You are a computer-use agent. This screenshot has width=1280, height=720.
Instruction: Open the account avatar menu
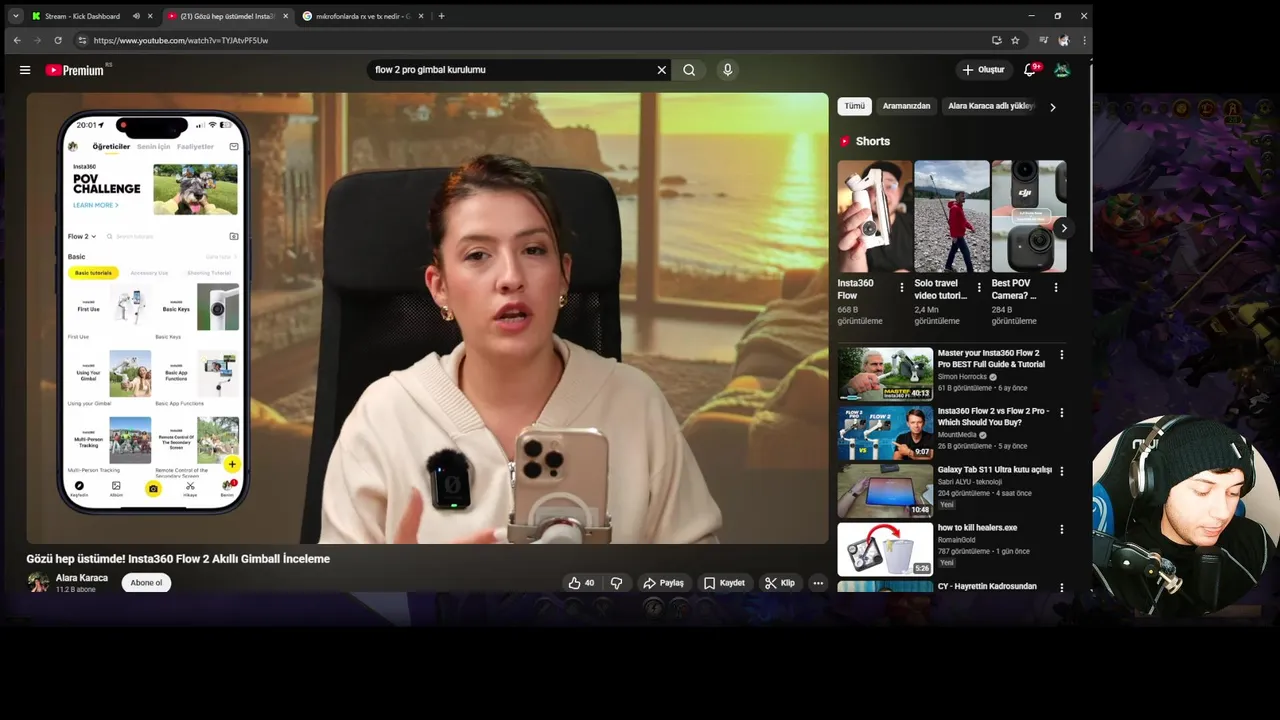click(x=1062, y=70)
